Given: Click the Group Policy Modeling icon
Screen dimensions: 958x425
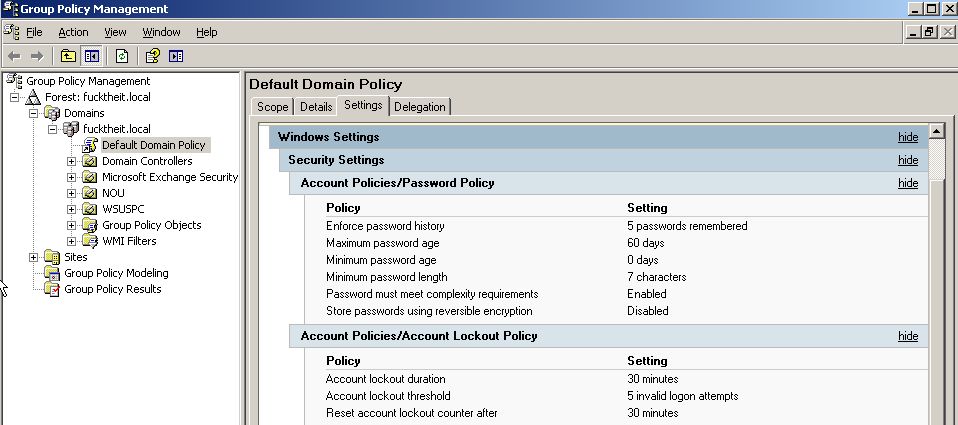Looking at the screenshot, I should [x=52, y=273].
